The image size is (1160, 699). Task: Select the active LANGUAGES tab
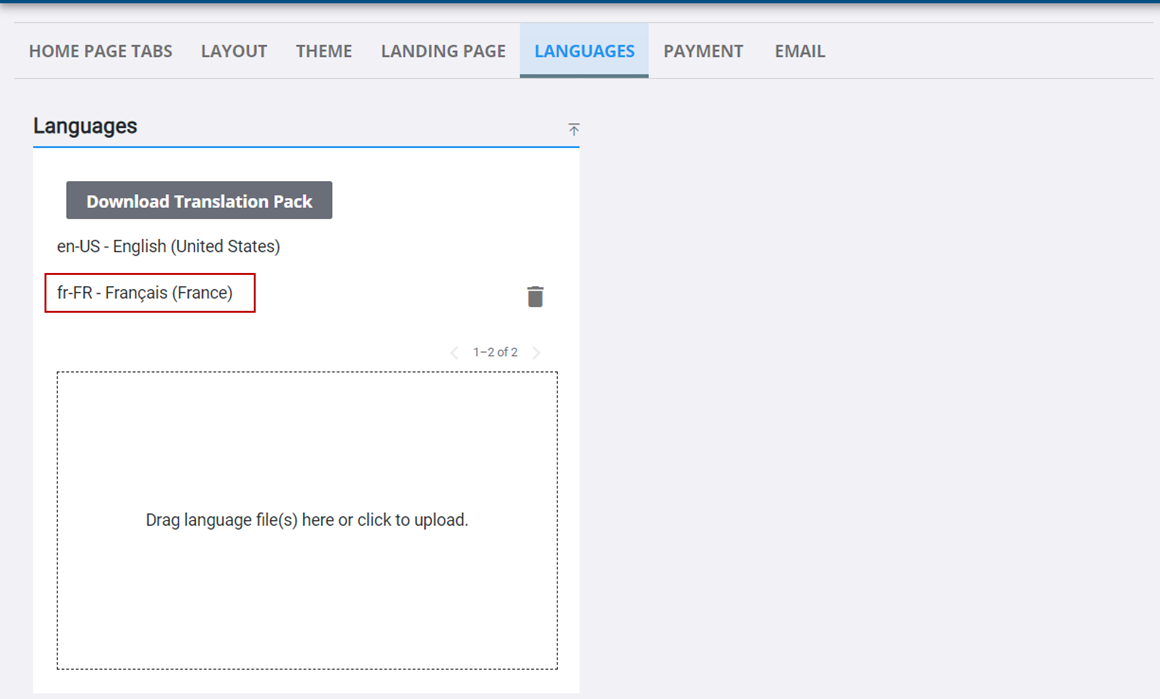[584, 50]
